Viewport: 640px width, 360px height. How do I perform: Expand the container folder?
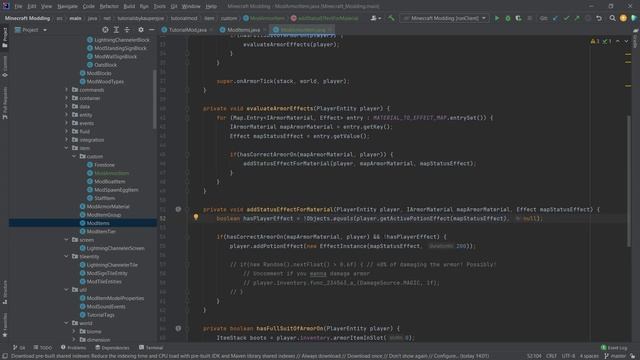(x=67, y=98)
